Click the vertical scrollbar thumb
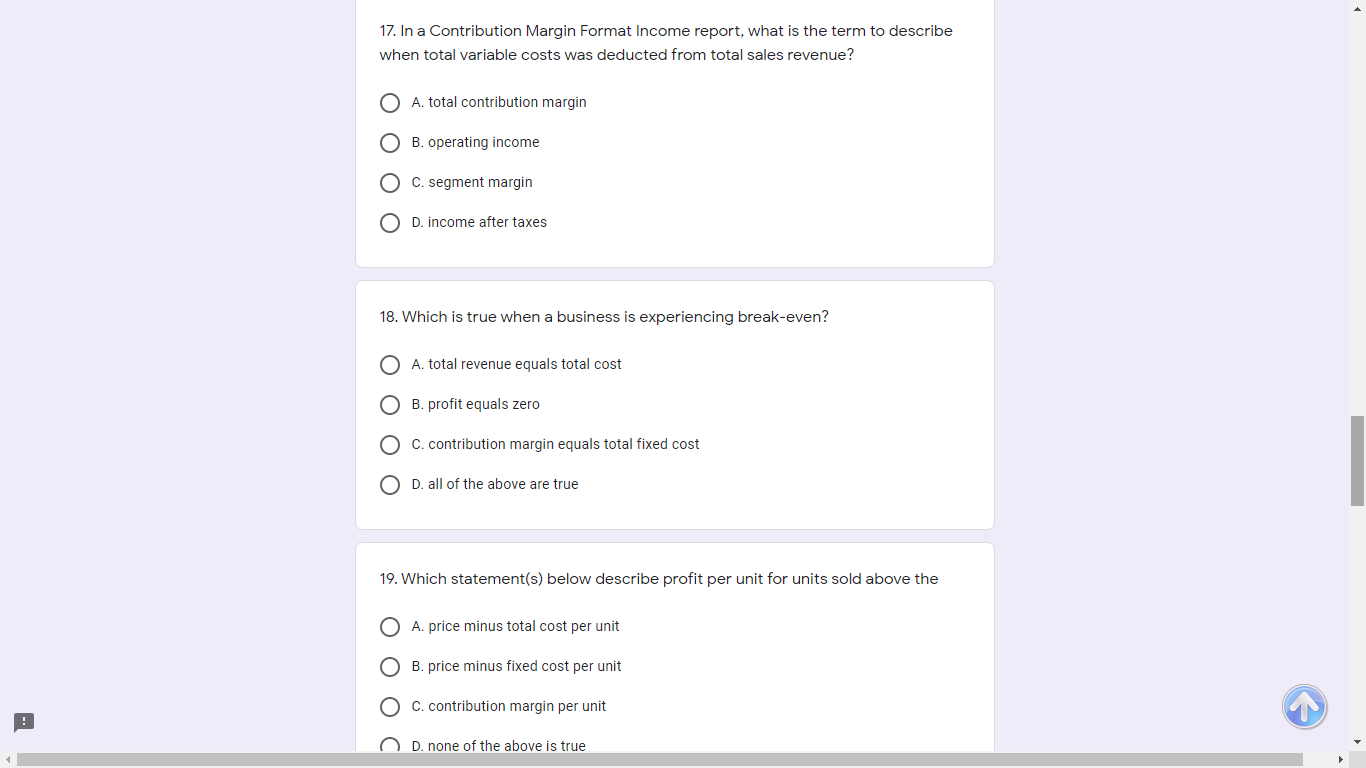The width and height of the screenshot is (1366, 768). [1358, 460]
